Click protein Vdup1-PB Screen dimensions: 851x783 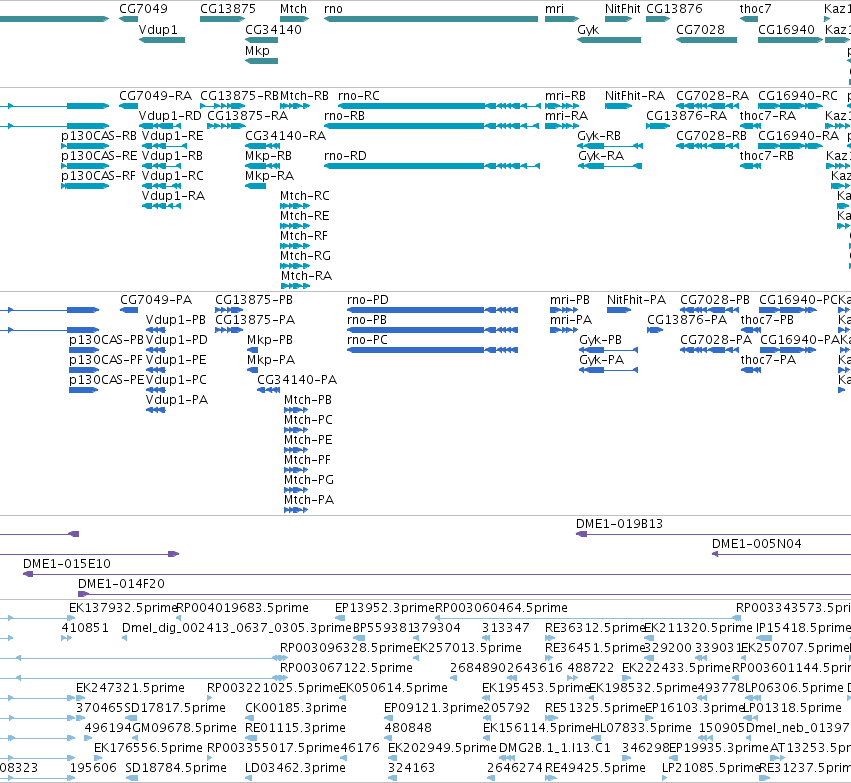pyautogui.click(x=175, y=320)
